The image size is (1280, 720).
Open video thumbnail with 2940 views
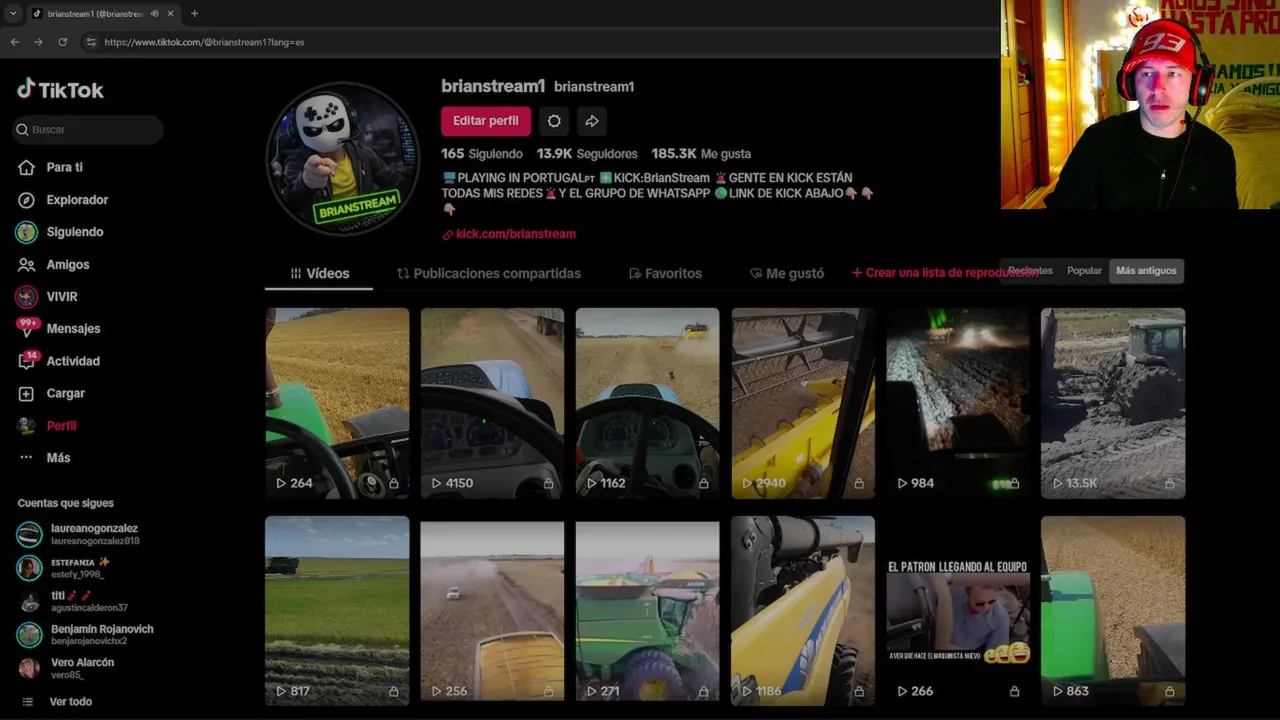click(803, 403)
